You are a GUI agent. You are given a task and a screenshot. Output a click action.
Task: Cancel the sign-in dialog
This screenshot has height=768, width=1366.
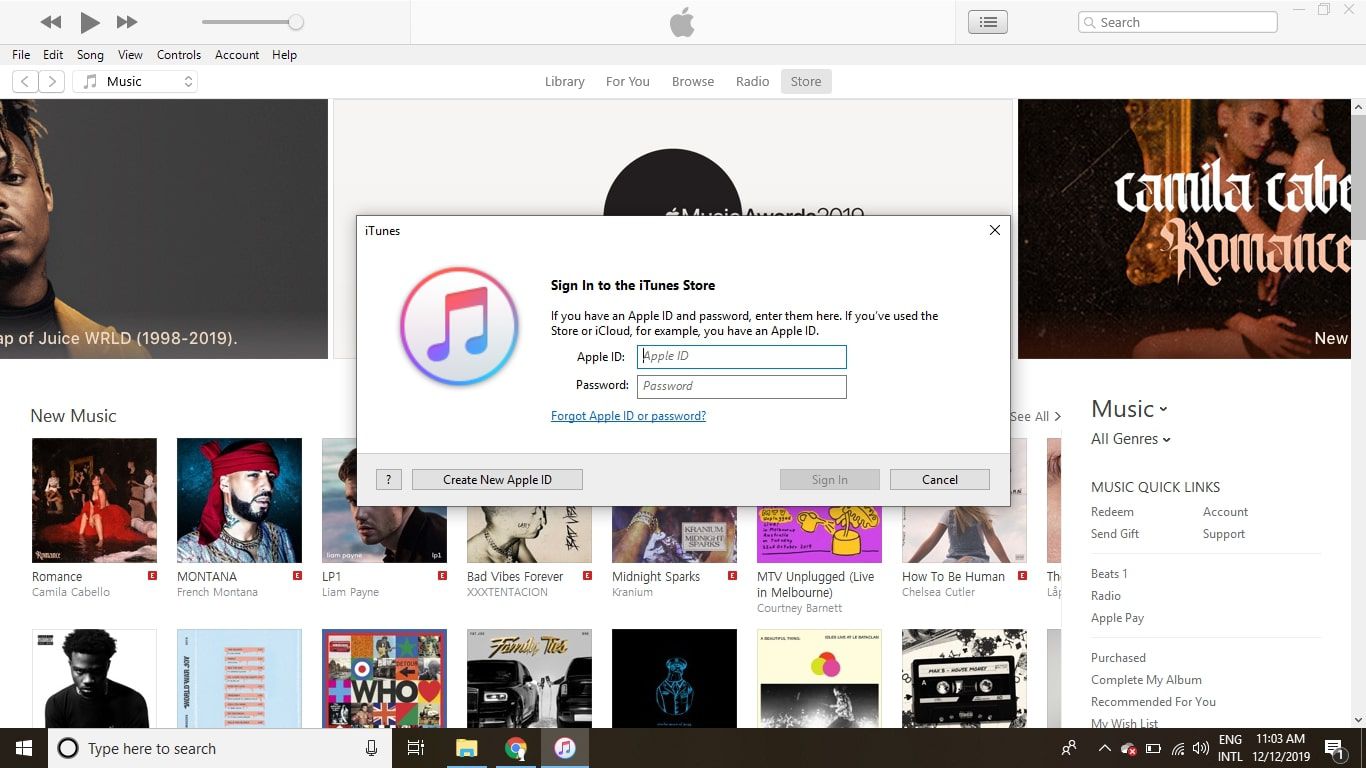tap(940, 480)
